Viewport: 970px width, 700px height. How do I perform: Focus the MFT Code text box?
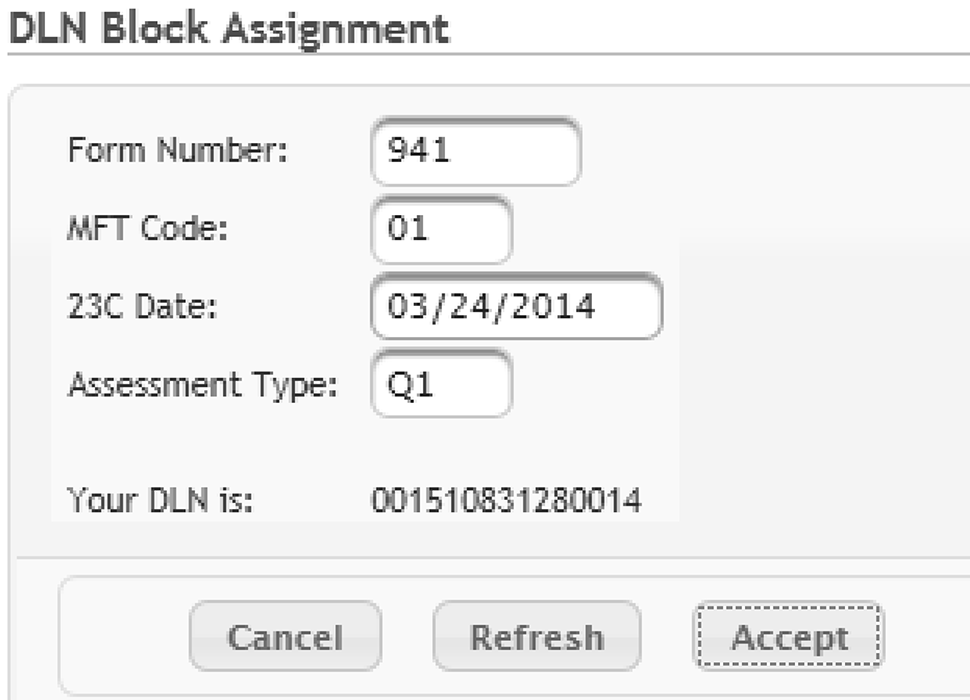coord(440,230)
